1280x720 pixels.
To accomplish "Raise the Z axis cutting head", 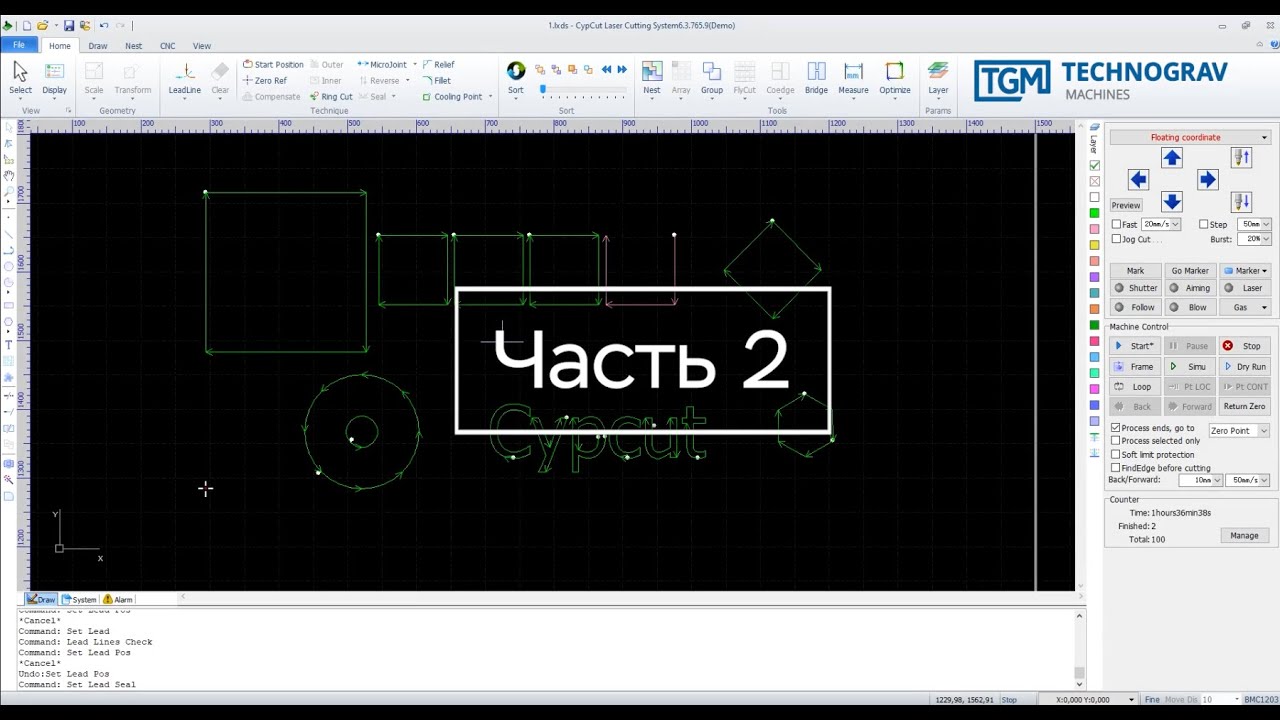I will pyautogui.click(x=1241, y=158).
